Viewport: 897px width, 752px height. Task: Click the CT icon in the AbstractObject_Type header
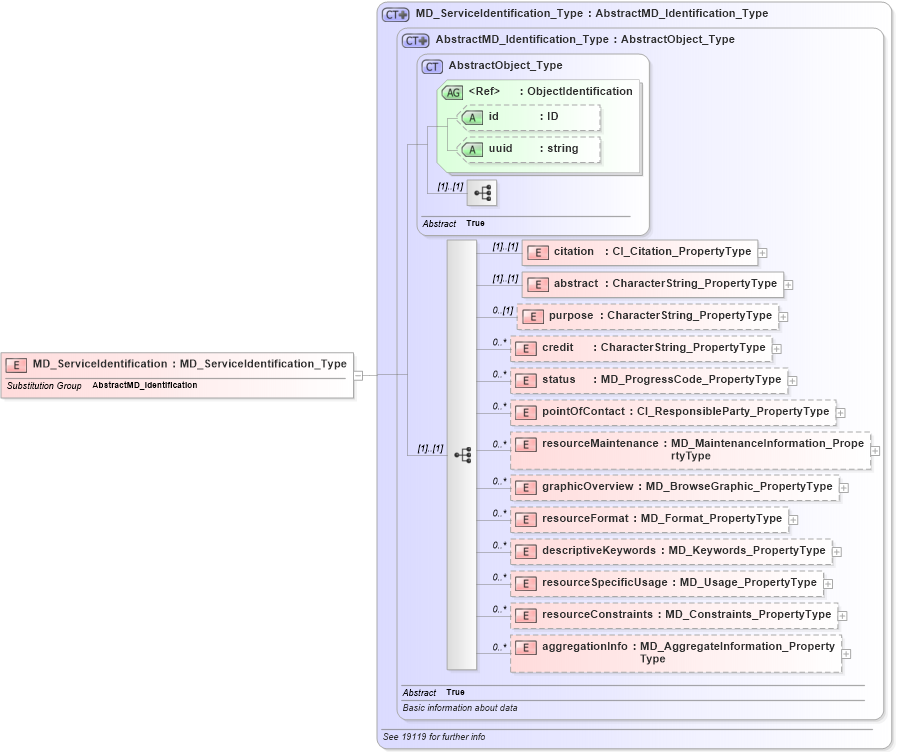[x=430, y=66]
